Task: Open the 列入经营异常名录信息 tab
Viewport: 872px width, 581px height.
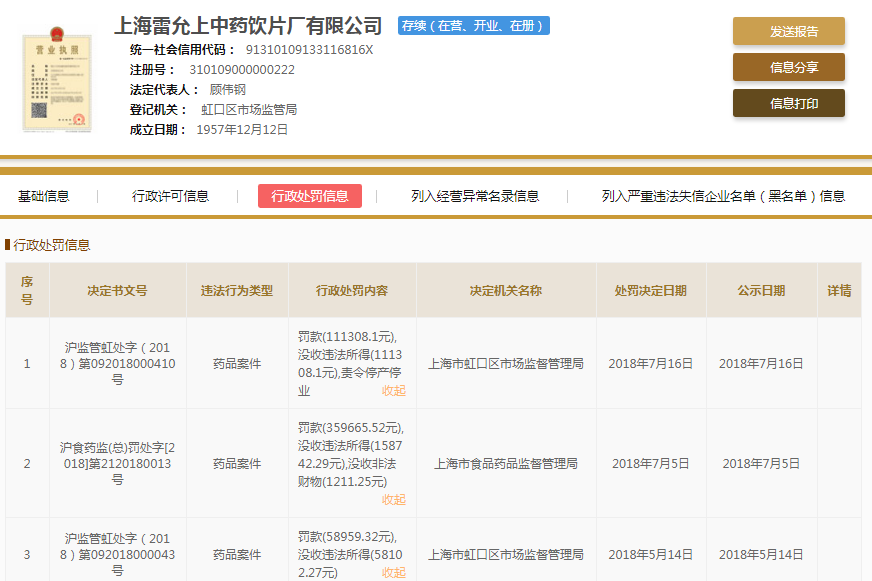Action: coord(475,196)
